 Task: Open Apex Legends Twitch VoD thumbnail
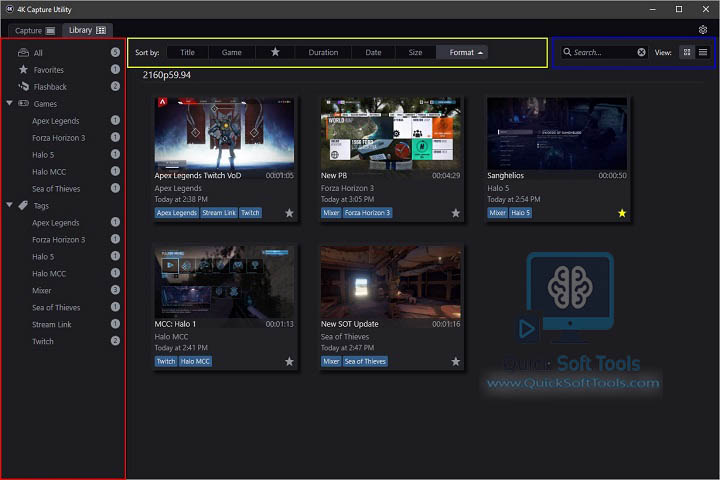tap(224, 133)
